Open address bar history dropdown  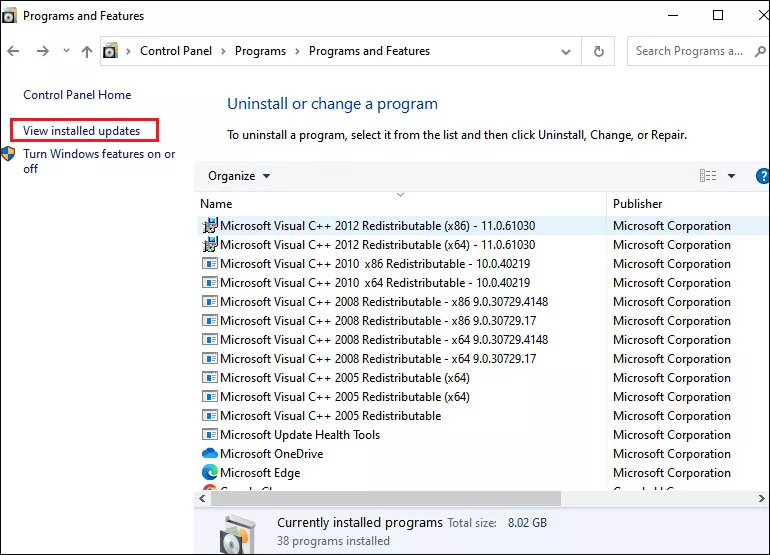566,52
